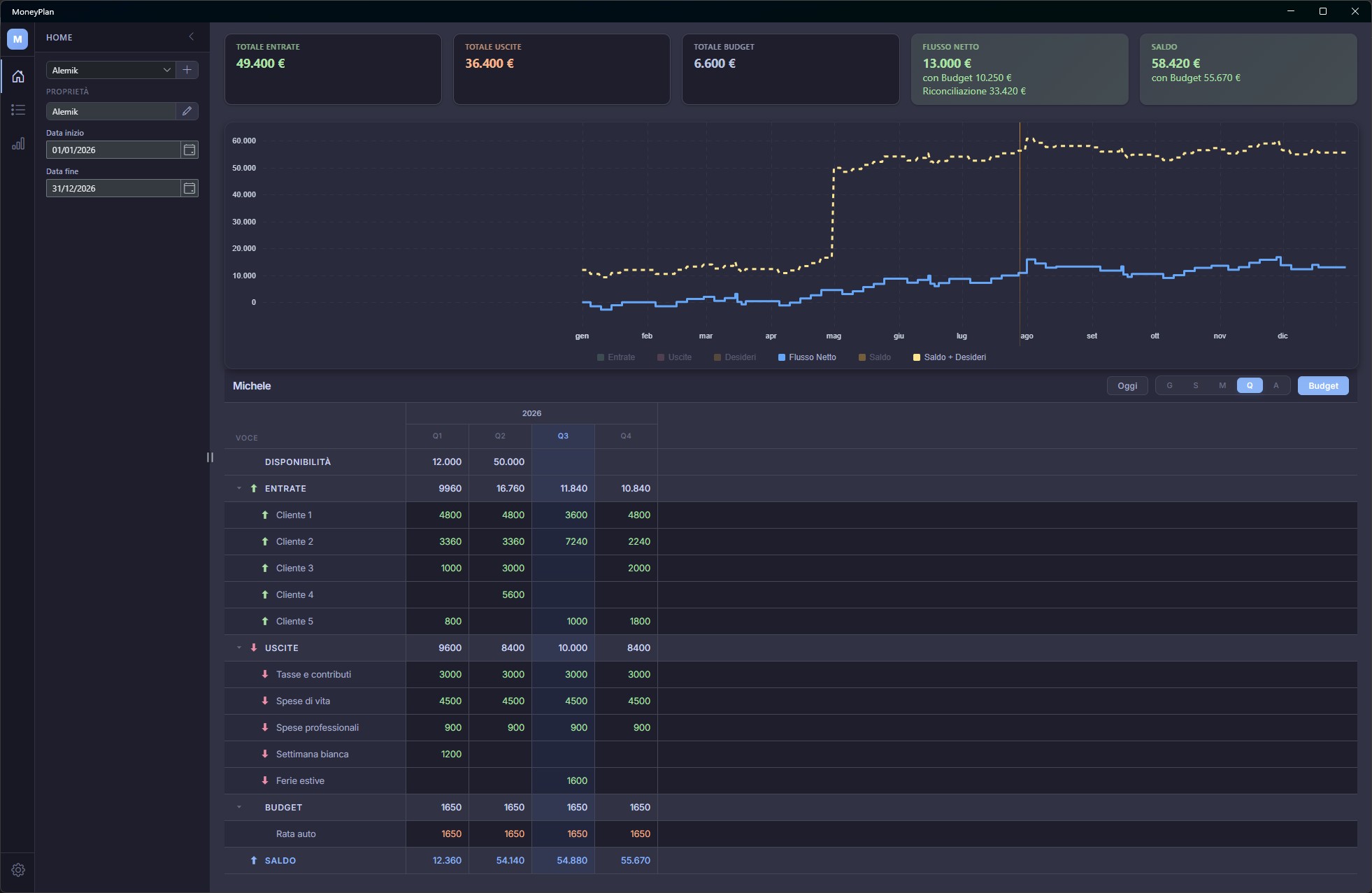
Task: Collapse the USCITE group row
Action: pos(239,648)
